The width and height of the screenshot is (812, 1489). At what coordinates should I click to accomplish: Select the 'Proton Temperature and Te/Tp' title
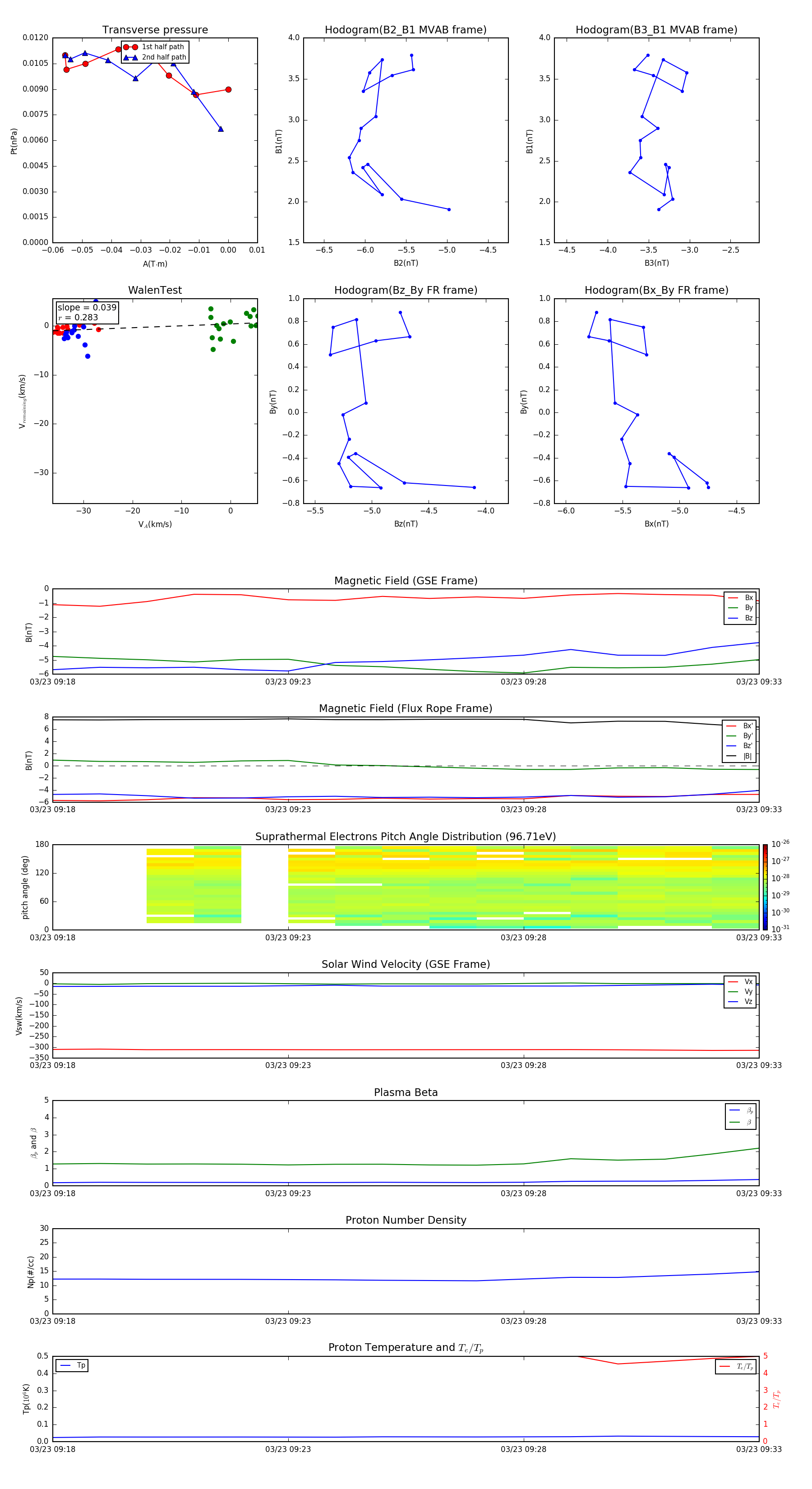click(x=406, y=1348)
